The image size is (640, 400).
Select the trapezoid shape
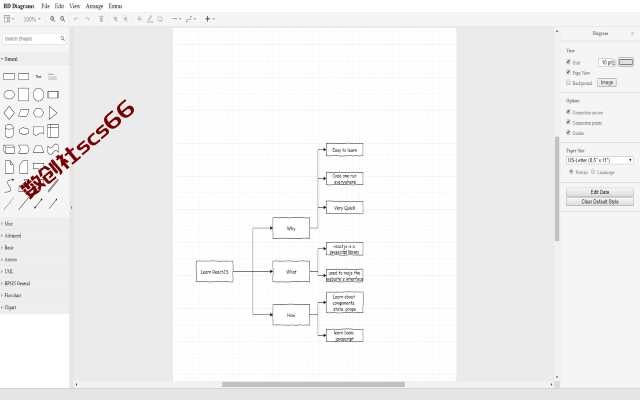(x=38, y=149)
